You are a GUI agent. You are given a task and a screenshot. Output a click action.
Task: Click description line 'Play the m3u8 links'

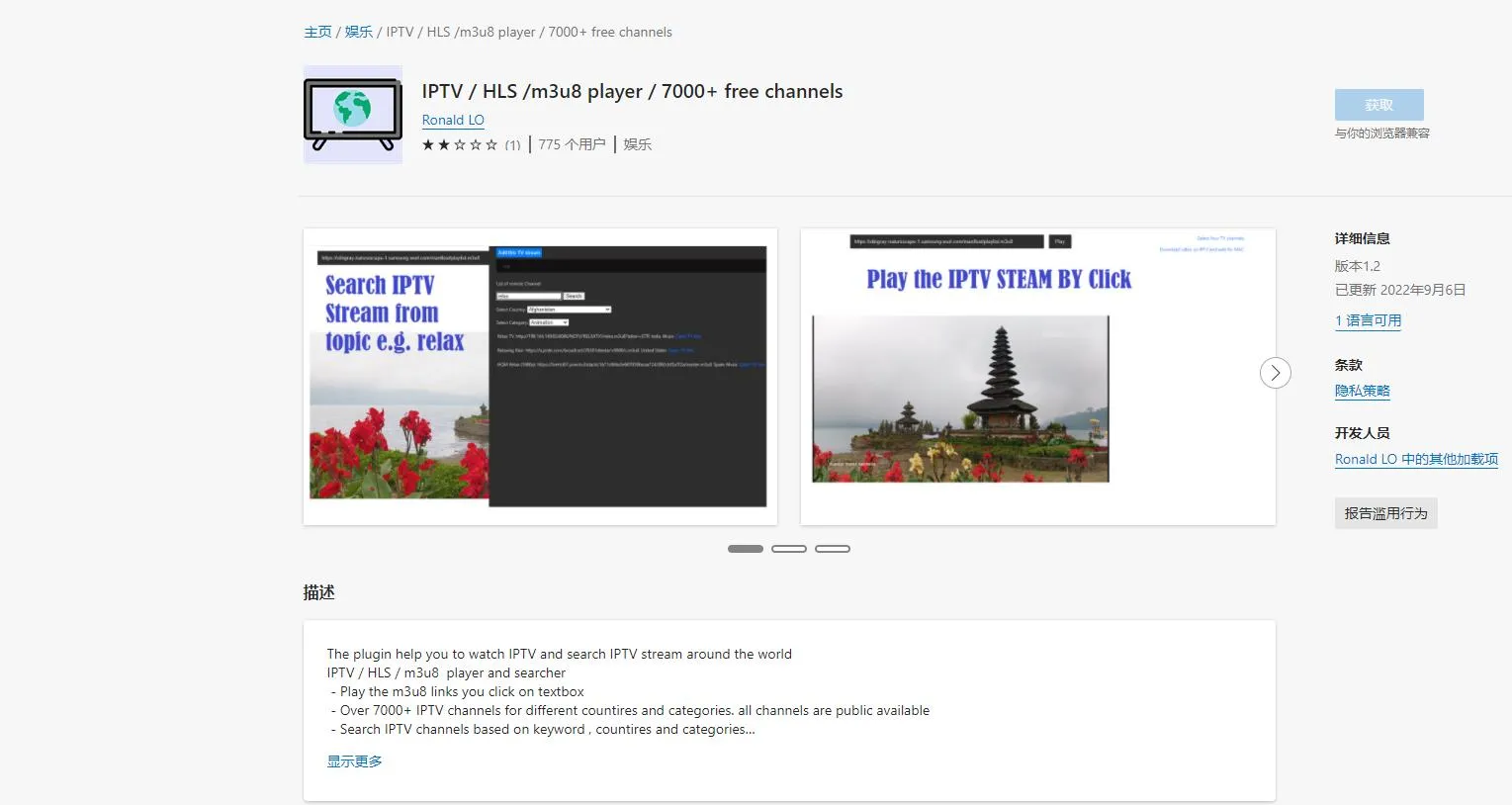click(x=458, y=691)
